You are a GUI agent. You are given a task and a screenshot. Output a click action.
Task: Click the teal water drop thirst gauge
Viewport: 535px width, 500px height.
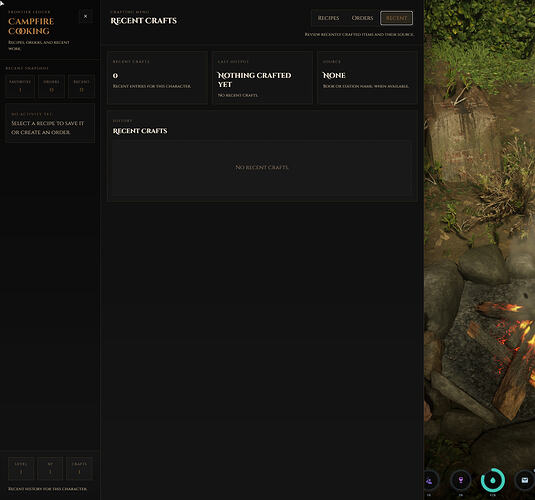[493, 480]
